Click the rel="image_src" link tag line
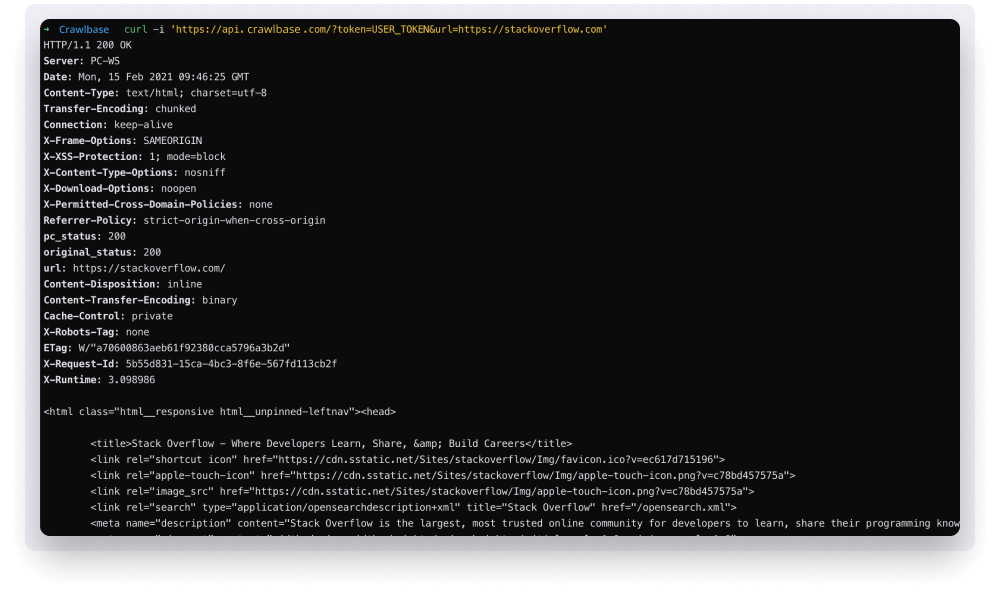 (422, 491)
